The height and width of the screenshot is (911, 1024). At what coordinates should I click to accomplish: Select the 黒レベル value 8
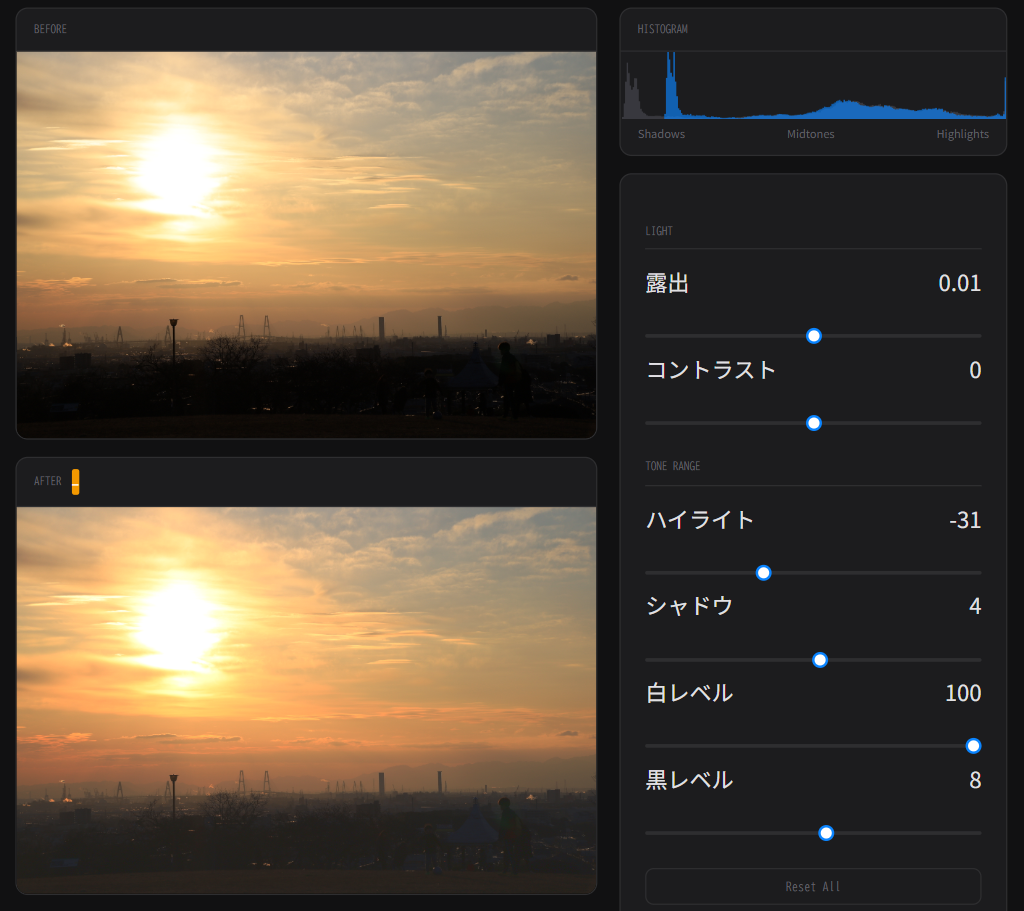coord(975,780)
